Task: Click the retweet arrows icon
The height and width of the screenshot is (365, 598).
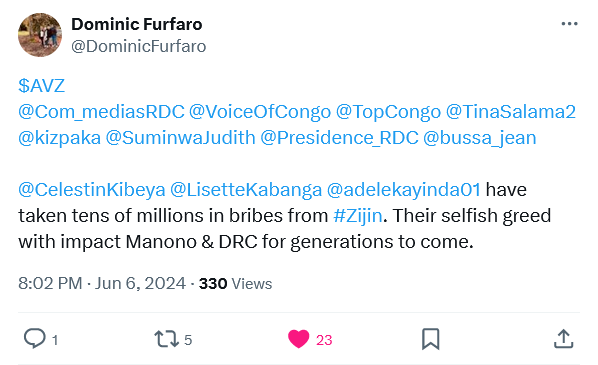Action: pyautogui.click(x=167, y=339)
